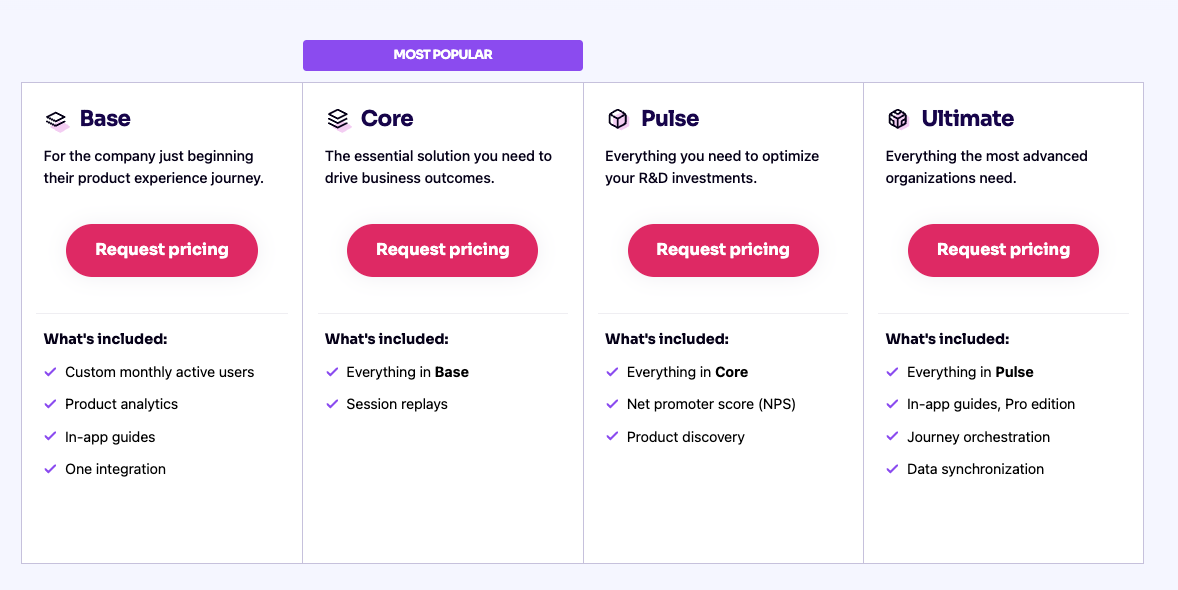This screenshot has height=590, width=1178.
Task: Select Request pricing under the Base plan
Action: [x=161, y=250]
